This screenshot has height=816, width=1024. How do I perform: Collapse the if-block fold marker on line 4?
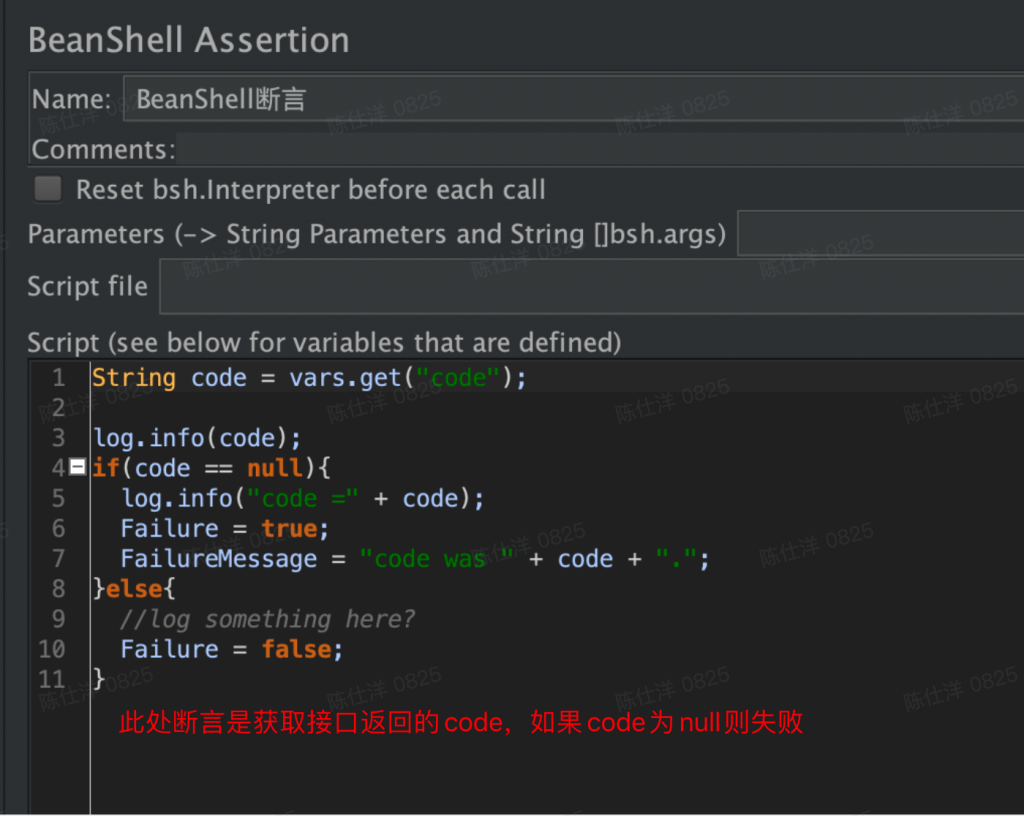(78, 468)
